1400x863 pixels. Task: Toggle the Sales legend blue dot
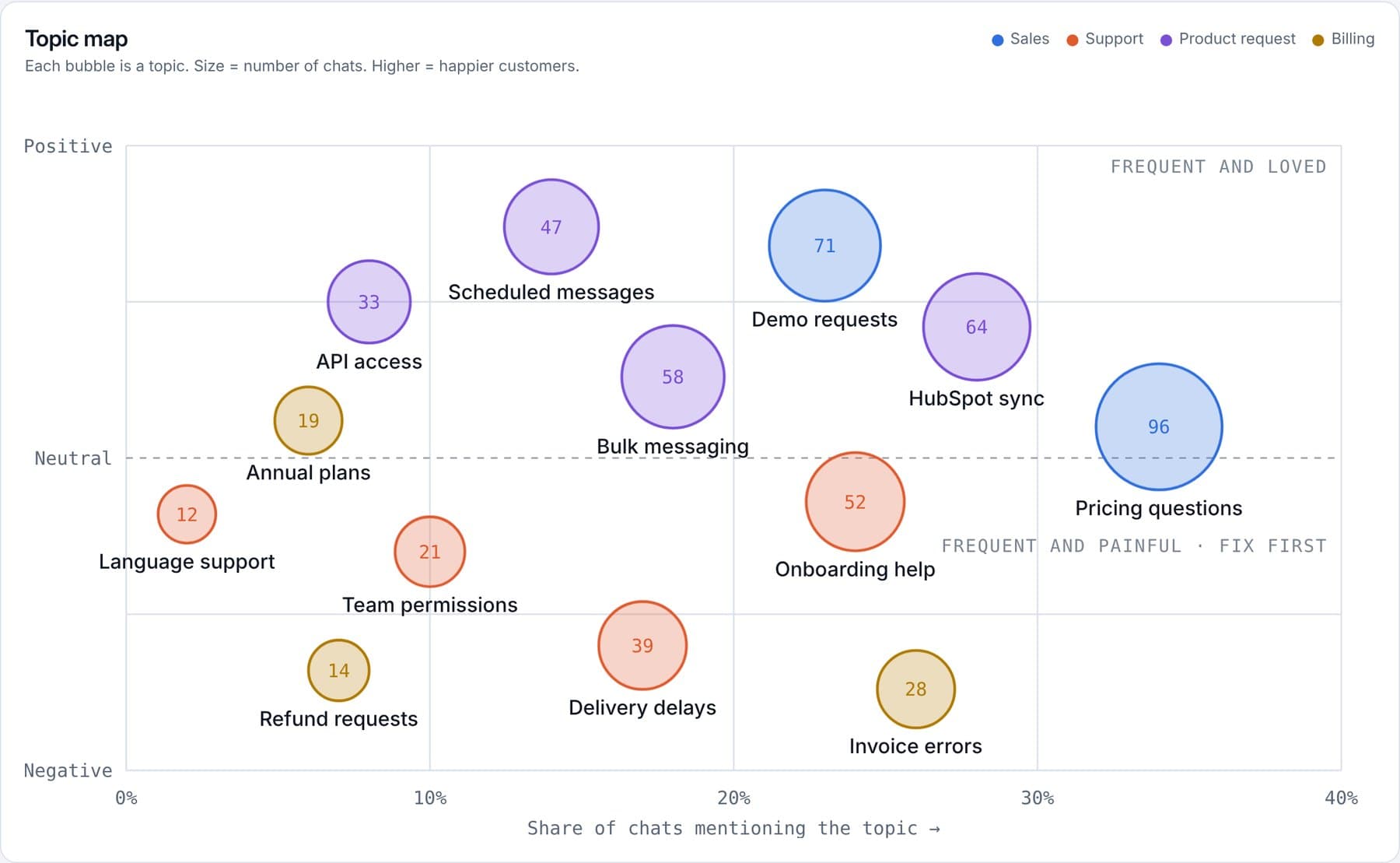tap(998, 40)
